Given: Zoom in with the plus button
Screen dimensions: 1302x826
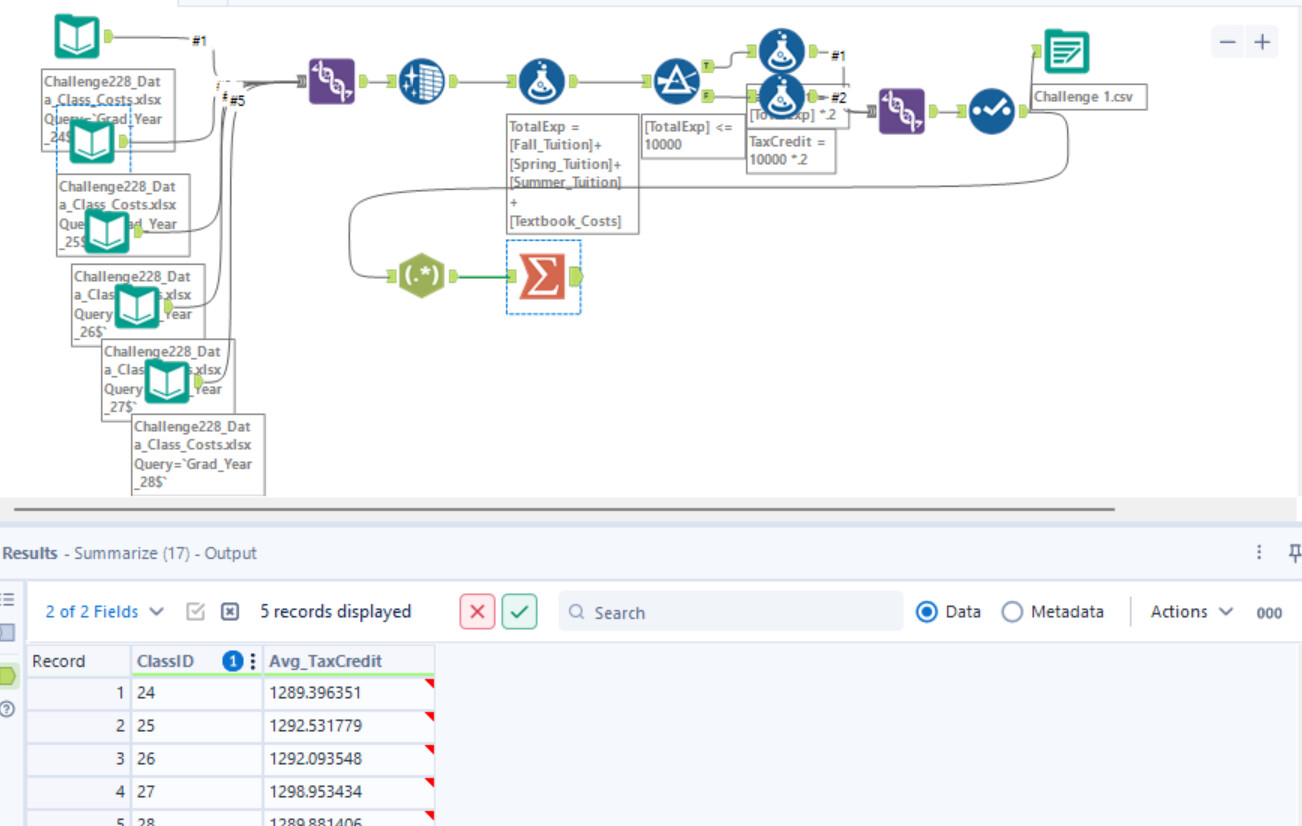Looking at the screenshot, I should 1262,42.
